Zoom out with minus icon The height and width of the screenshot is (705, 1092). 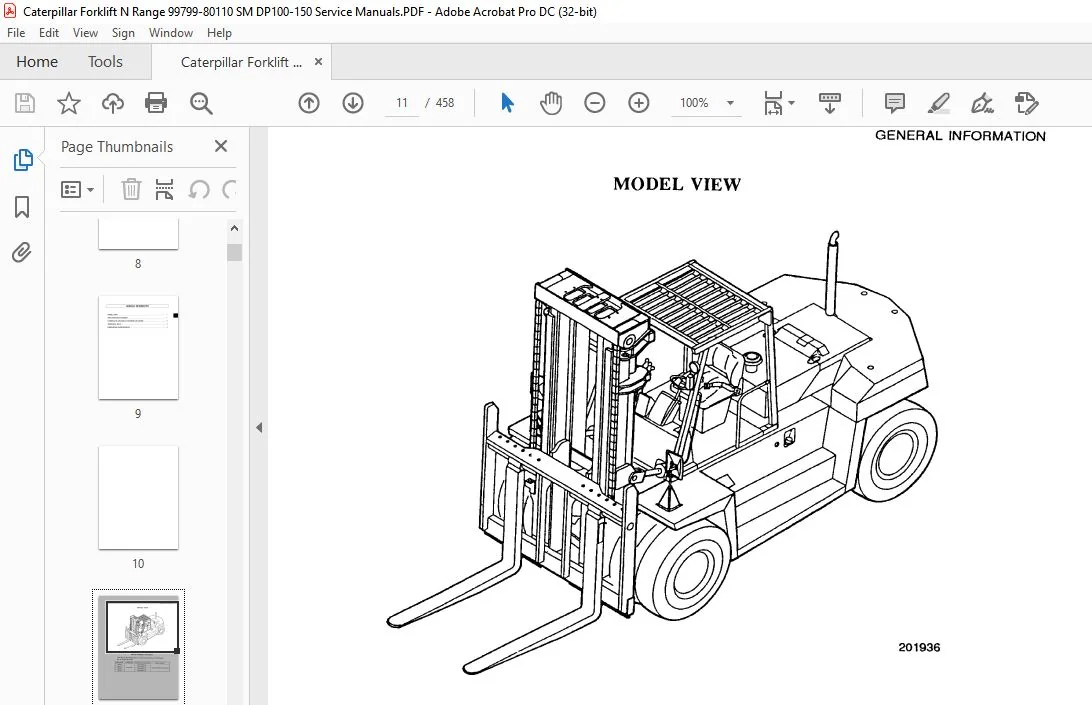pyautogui.click(x=594, y=103)
